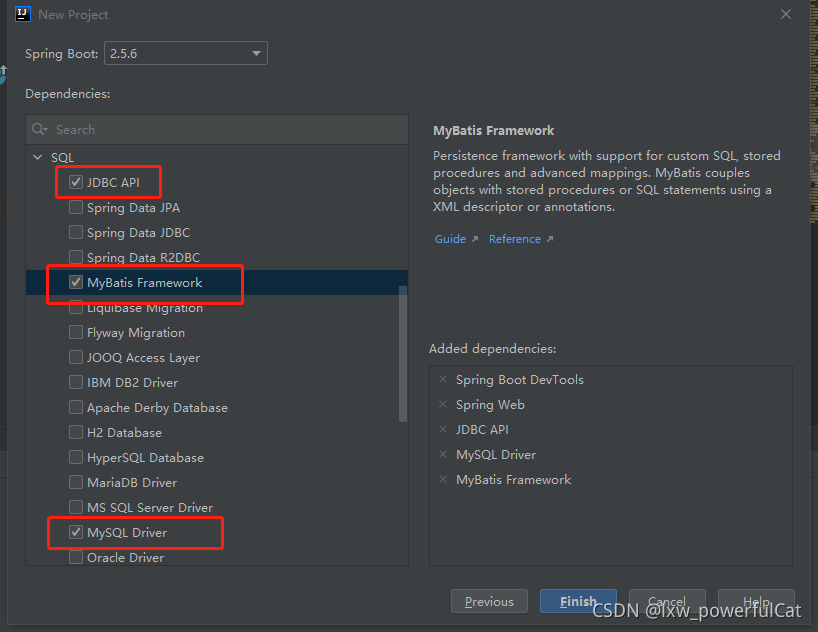
Task: Enable the Liquibase Migration checkbox
Action: pos(76,307)
